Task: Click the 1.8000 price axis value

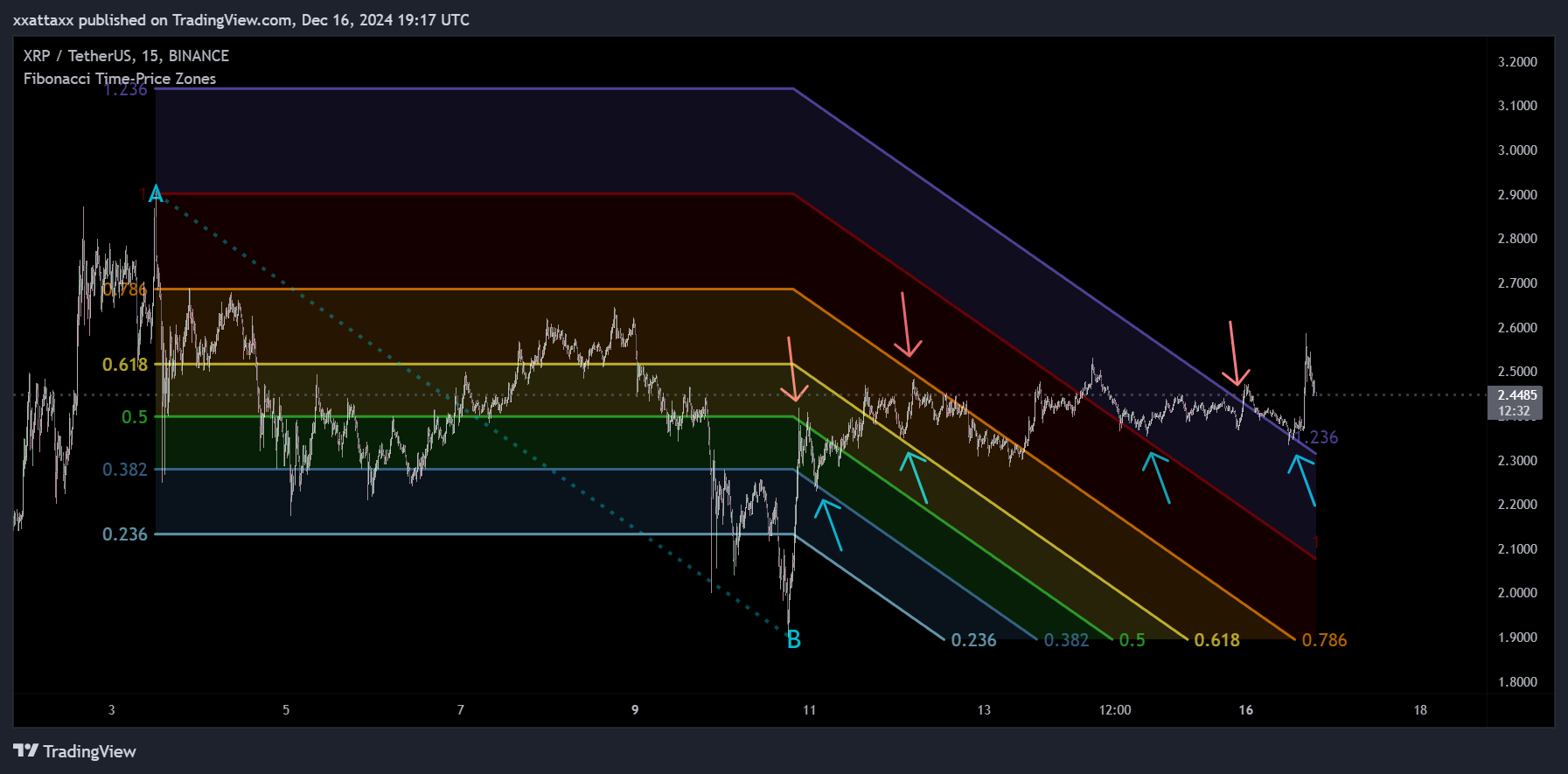Action: tap(1517, 682)
